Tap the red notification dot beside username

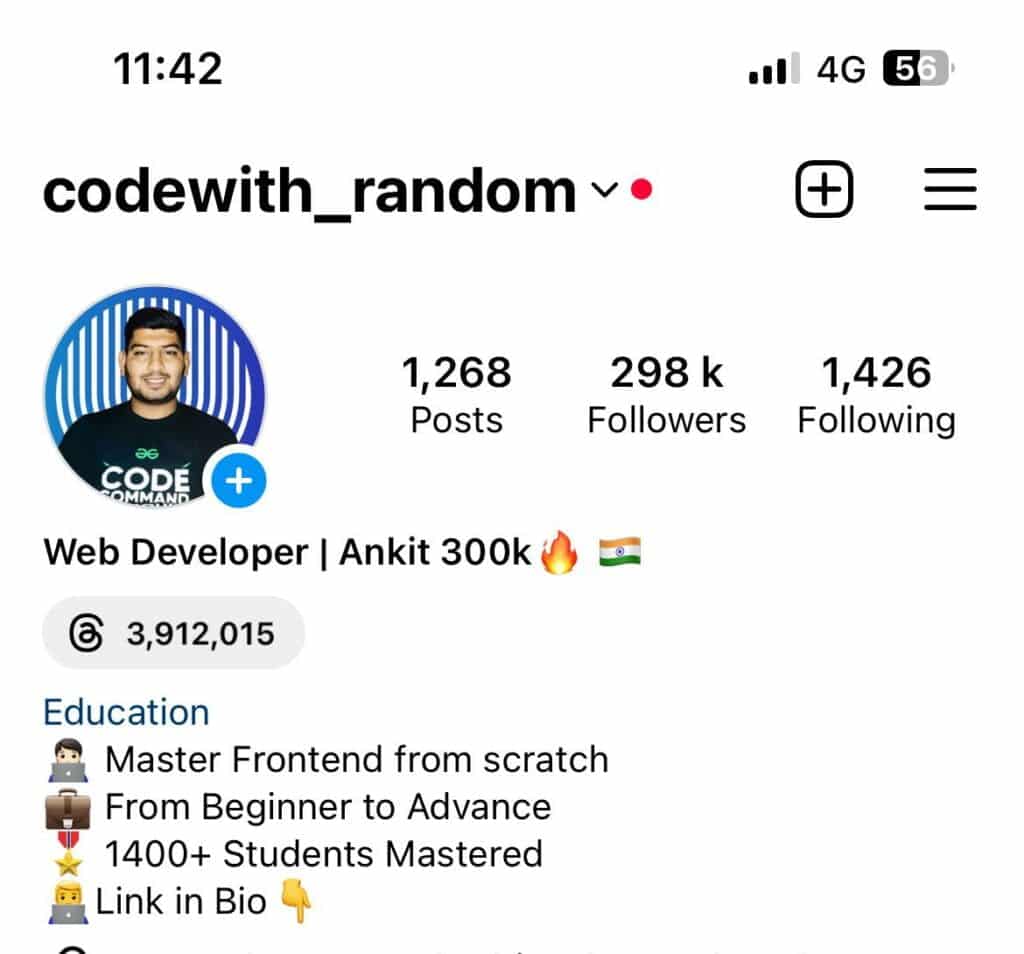pos(641,189)
